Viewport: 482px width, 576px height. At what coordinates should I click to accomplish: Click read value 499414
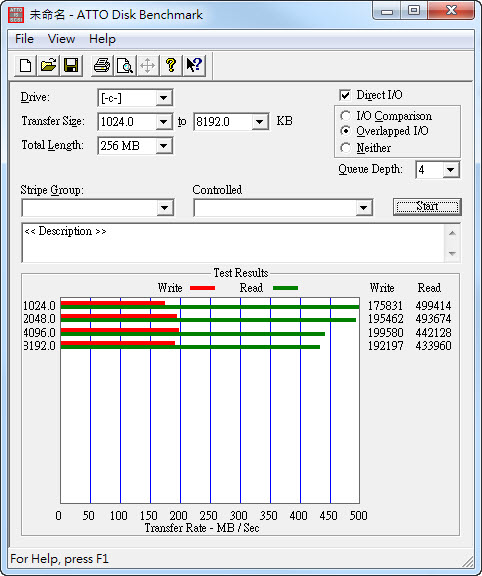(433, 306)
